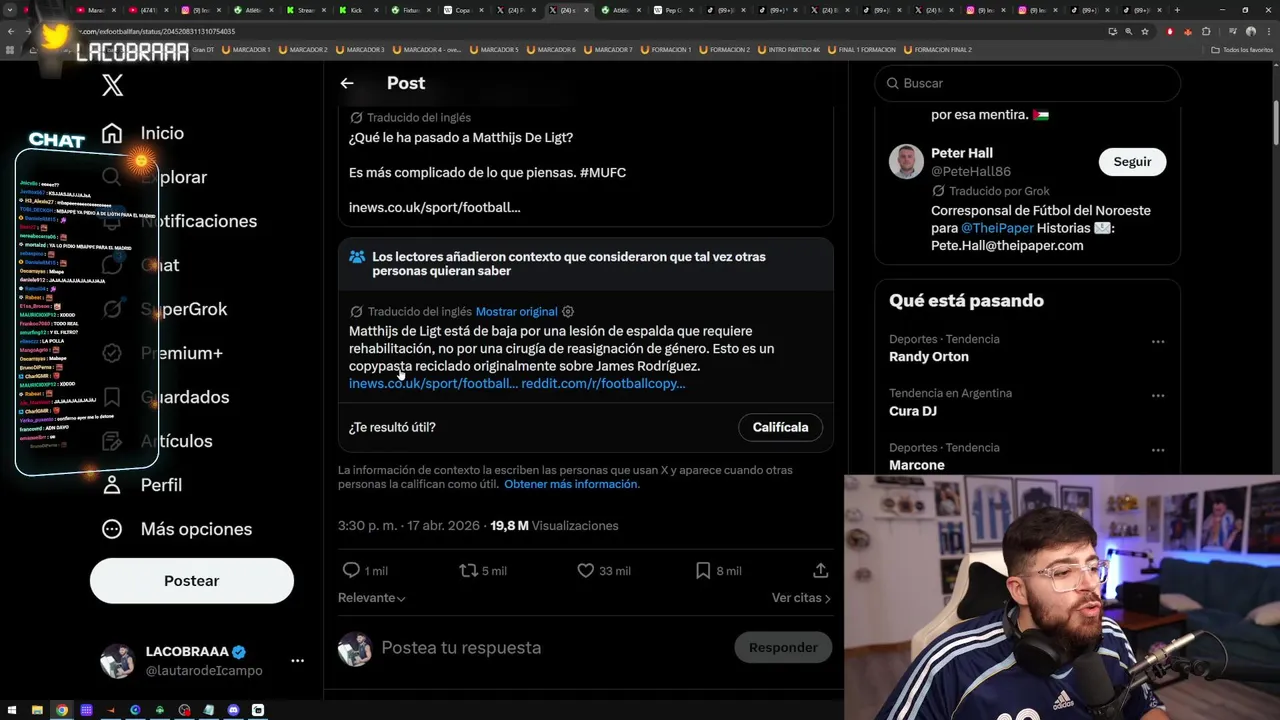The height and width of the screenshot is (720, 1280).
Task: Open Discord from the taskbar
Action: 233,710
